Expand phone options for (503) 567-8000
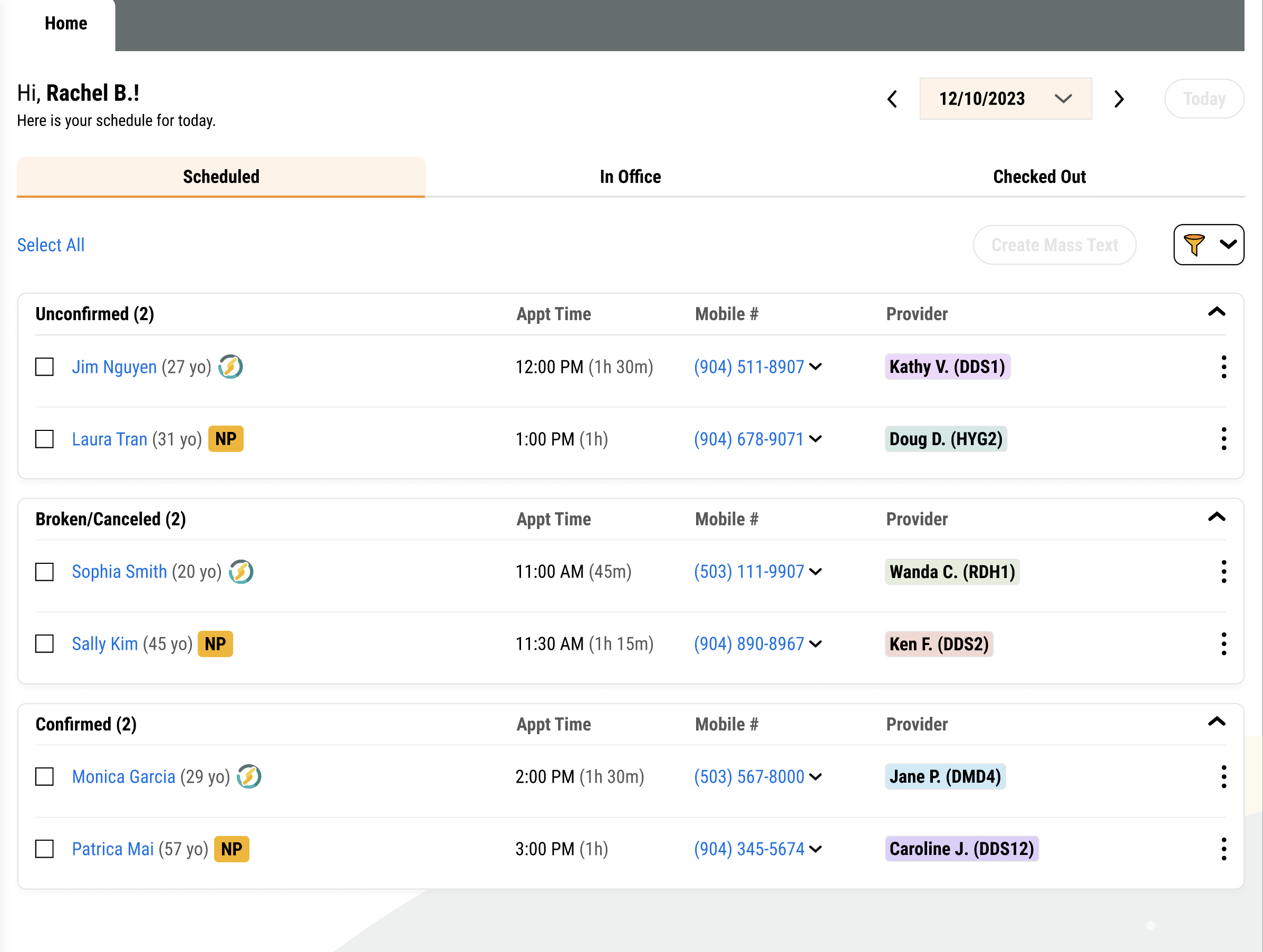The image size is (1263, 952). (816, 777)
